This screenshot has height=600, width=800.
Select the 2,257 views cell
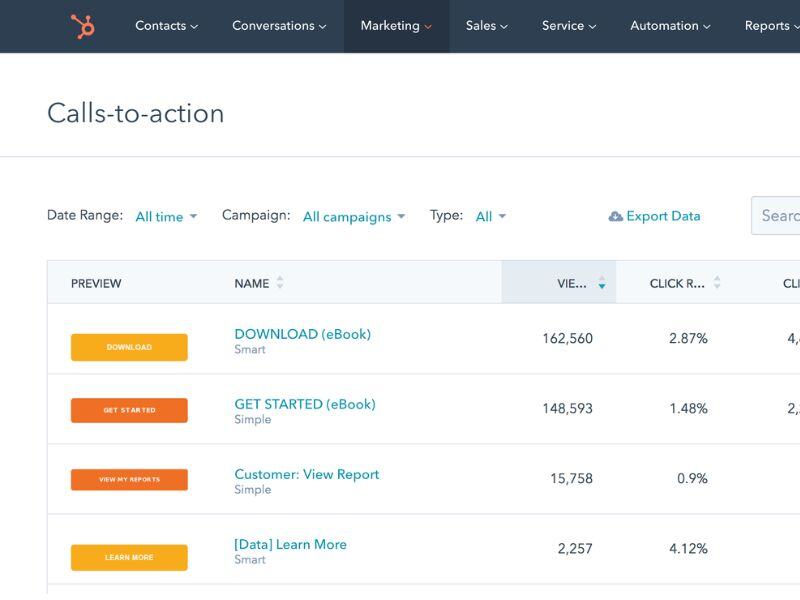(575, 548)
